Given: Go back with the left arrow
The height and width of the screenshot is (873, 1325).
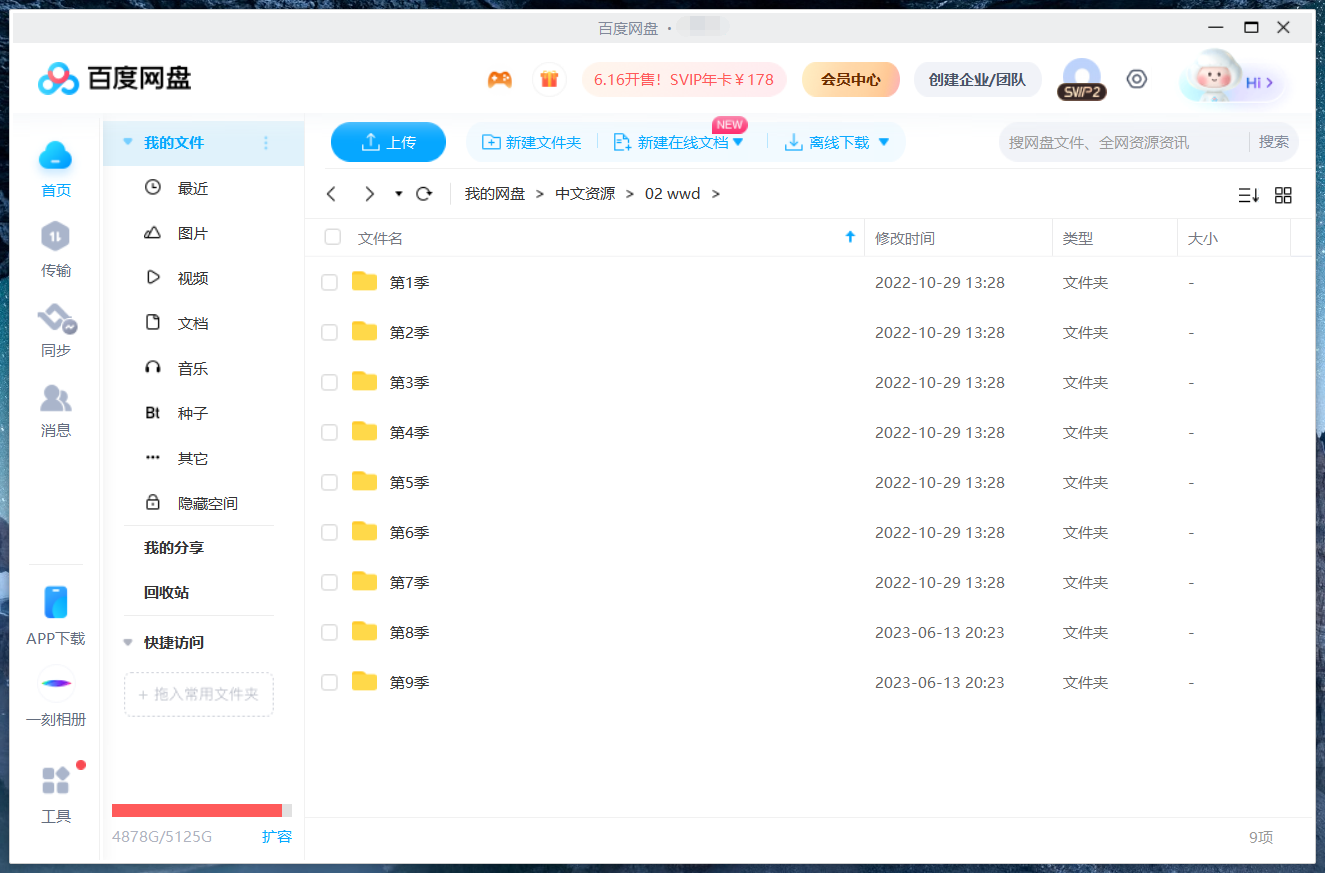Looking at the screenshot, I should pos(332,194).
